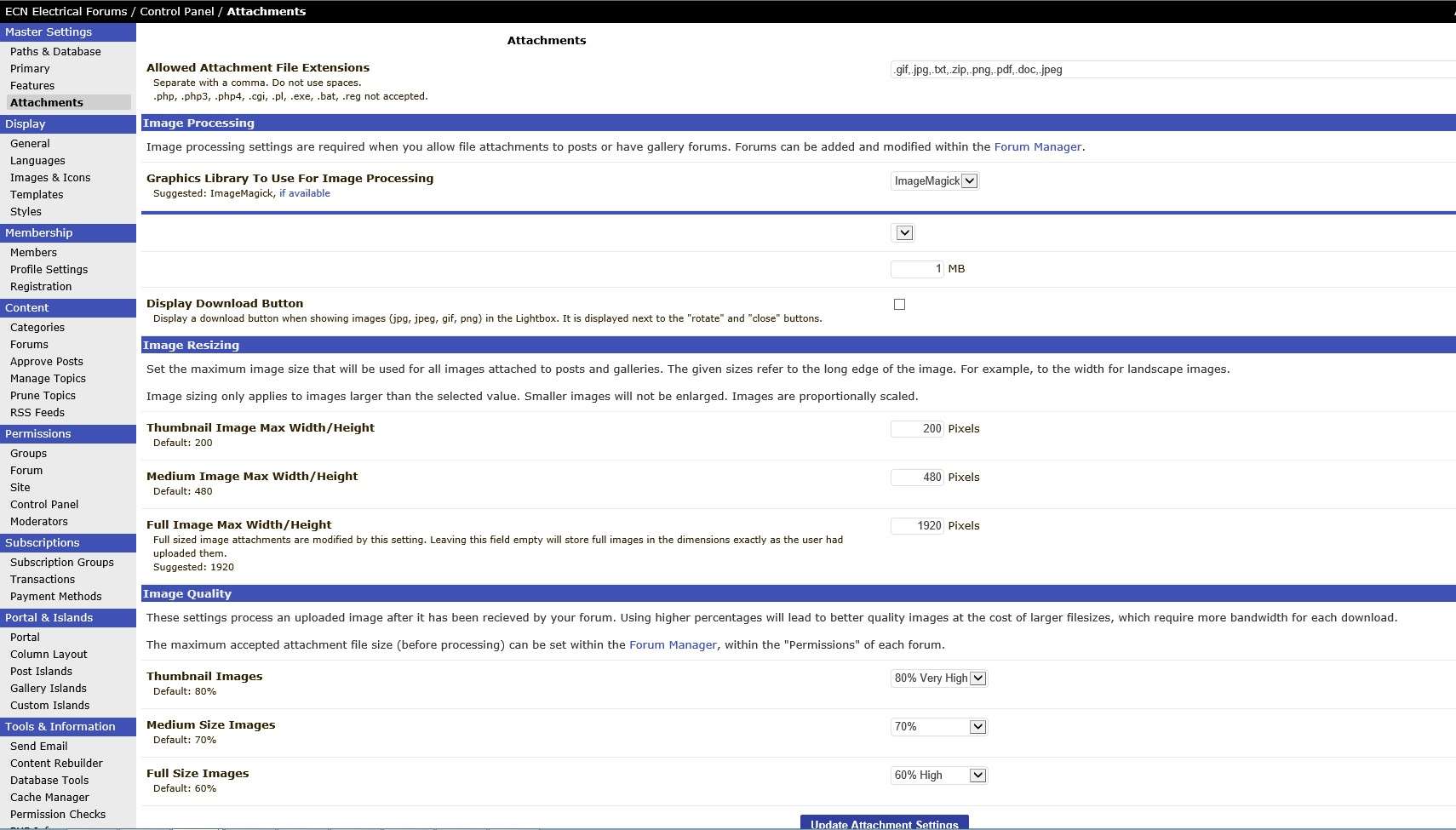This screenshot has height=830, width=1456.
Task: Click the Thumbnail Image Max size field
Action: (917, 428)
